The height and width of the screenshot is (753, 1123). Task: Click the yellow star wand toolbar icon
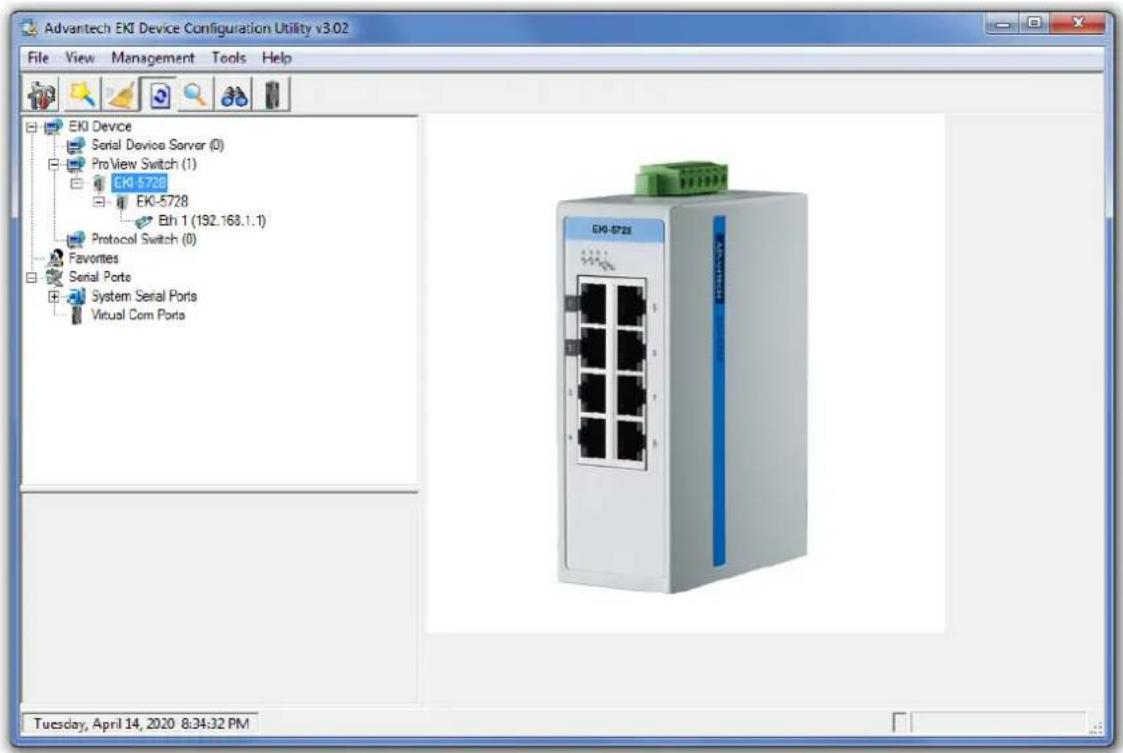(x=82, y=95)
